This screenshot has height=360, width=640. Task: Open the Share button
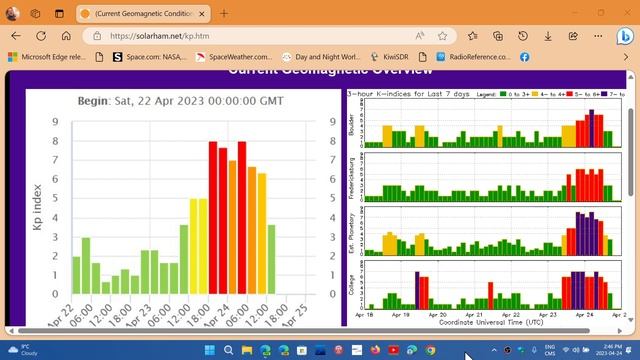tap(573, 36)
